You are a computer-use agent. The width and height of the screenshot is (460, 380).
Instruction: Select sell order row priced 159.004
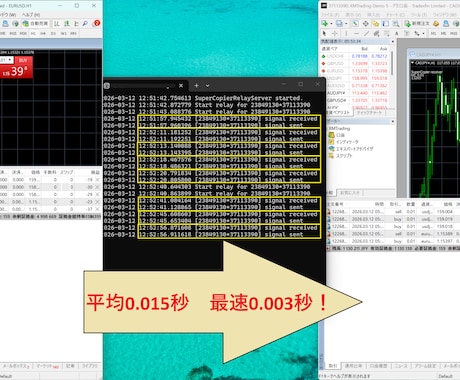393,212
